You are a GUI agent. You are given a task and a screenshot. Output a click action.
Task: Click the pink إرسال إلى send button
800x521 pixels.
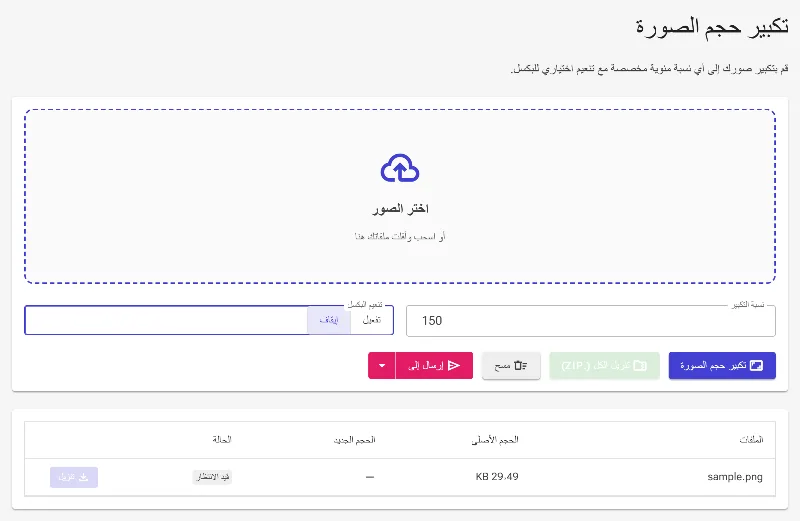pyautogui.click(x=434, y=365)
